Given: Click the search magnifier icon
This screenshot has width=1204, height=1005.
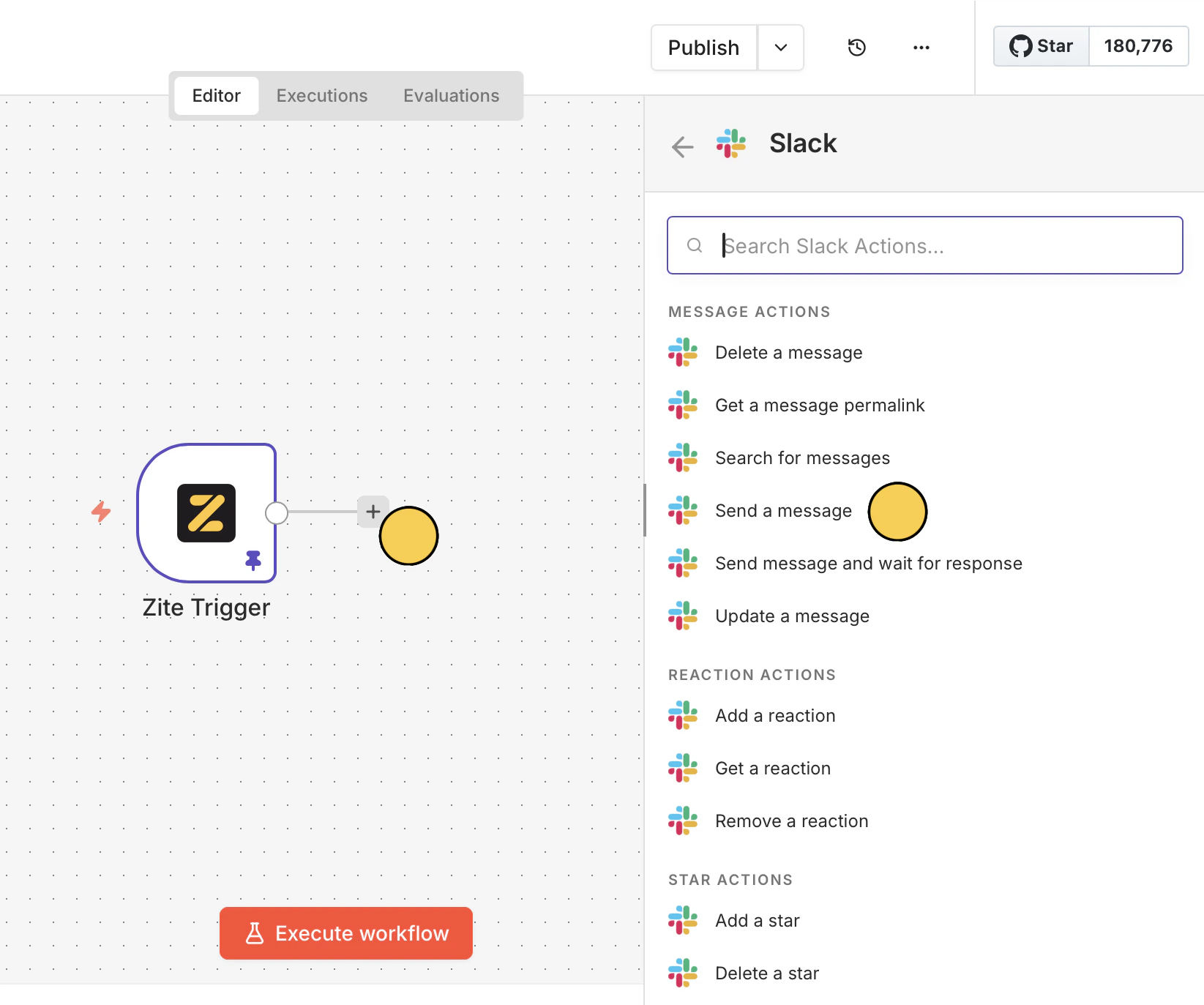Looking at the screenshot, I should tap(695, 245).
